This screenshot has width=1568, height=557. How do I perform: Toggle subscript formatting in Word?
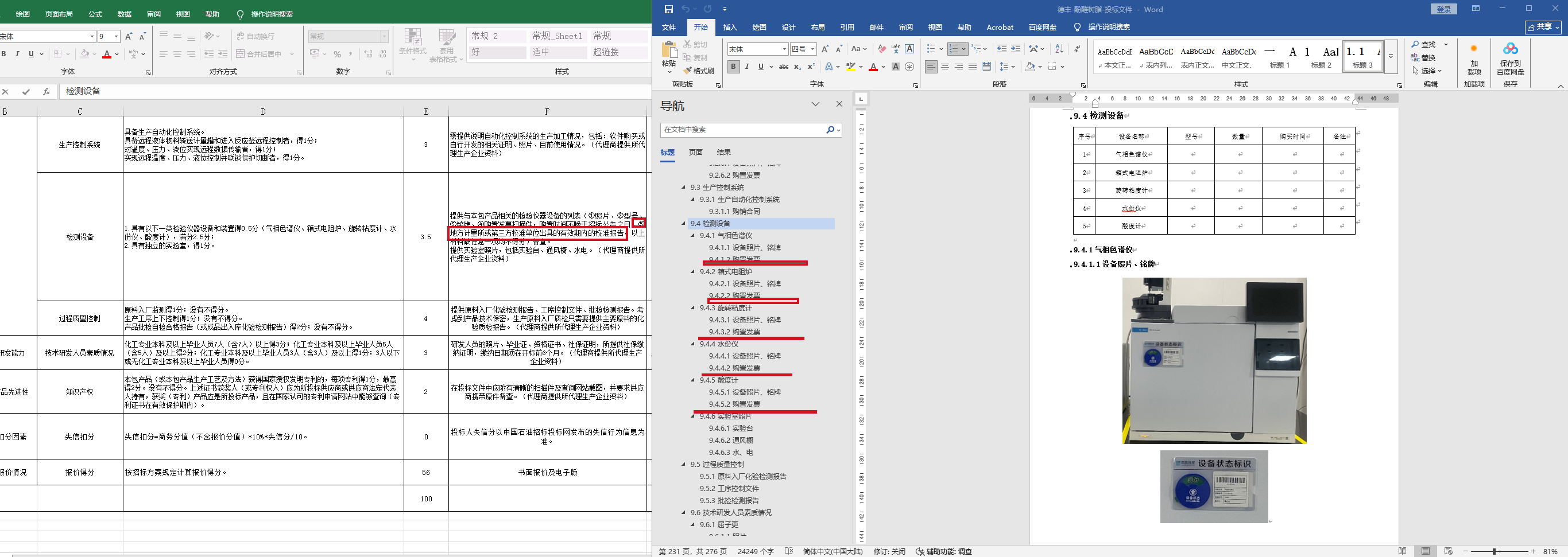pos(797,67)
